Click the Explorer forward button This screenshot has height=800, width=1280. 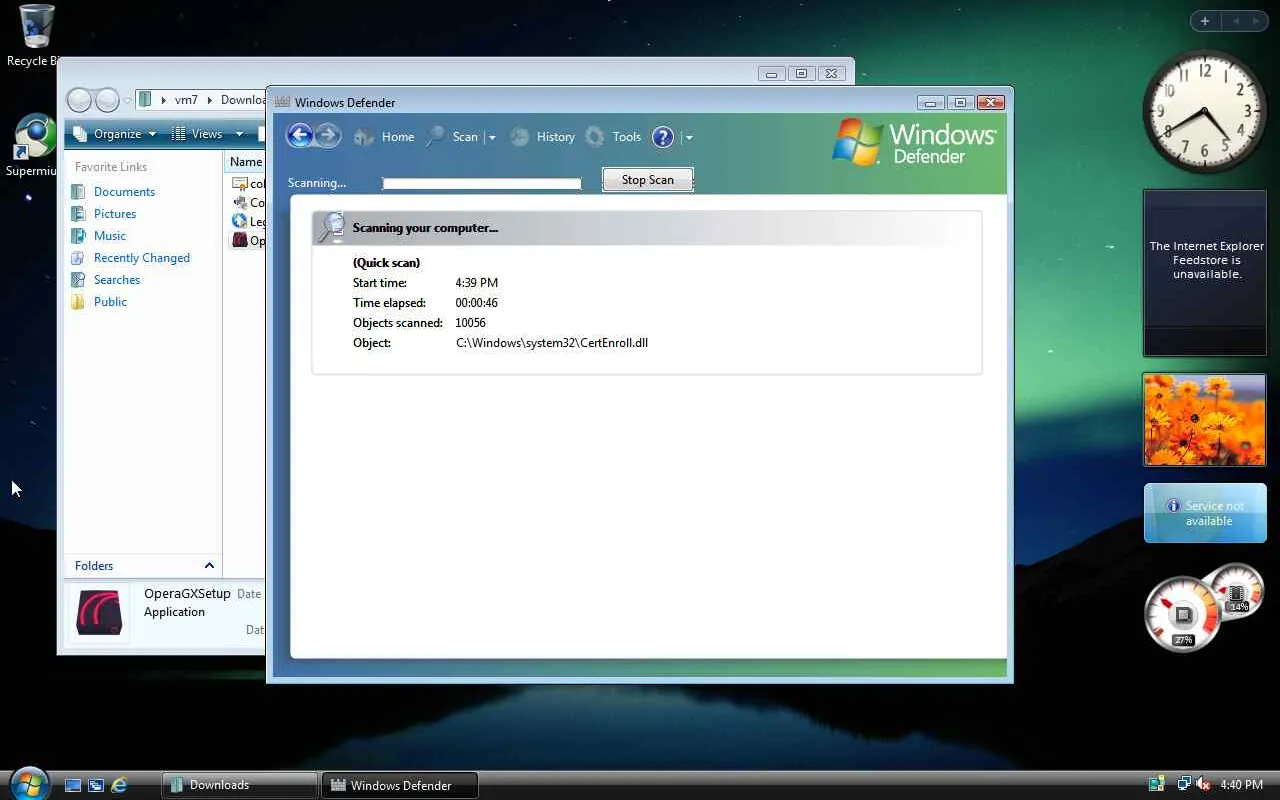click(x=107, y=100)
